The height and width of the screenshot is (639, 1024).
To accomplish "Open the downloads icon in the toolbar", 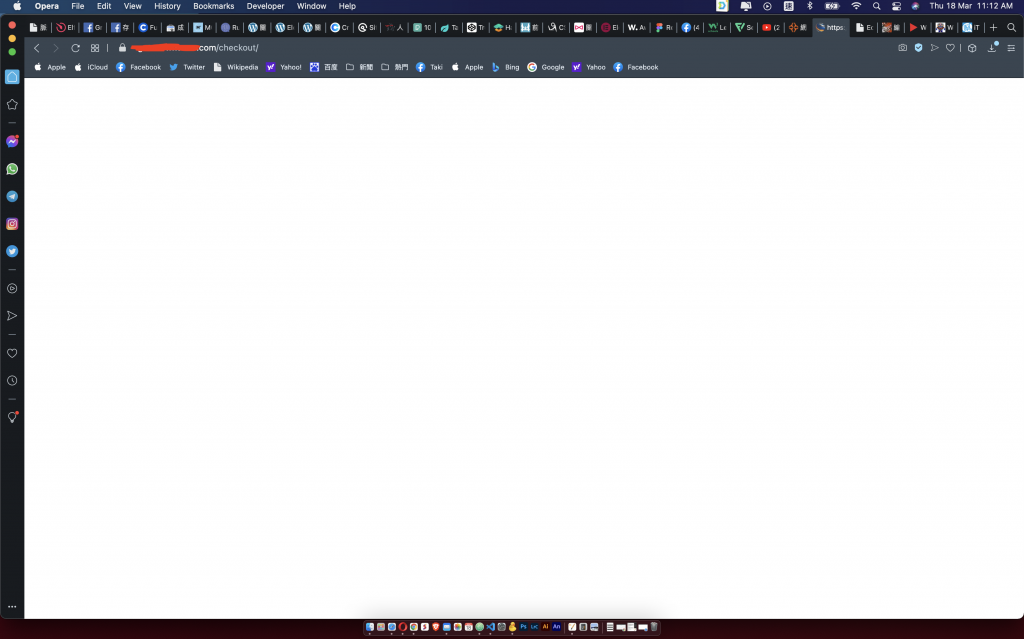I will click(x=992, y=48).
